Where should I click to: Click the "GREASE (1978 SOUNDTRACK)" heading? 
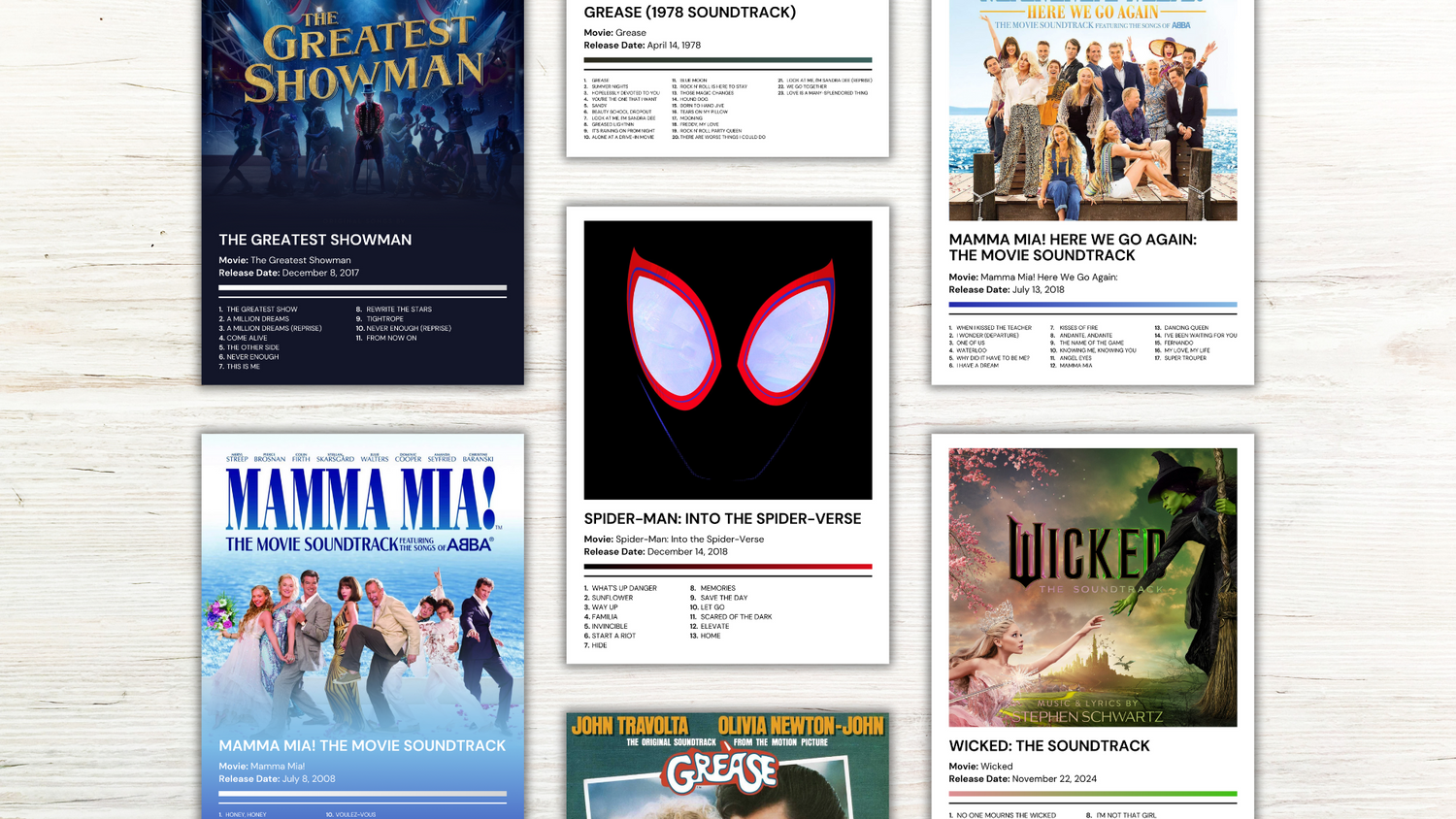pos(689,13)
